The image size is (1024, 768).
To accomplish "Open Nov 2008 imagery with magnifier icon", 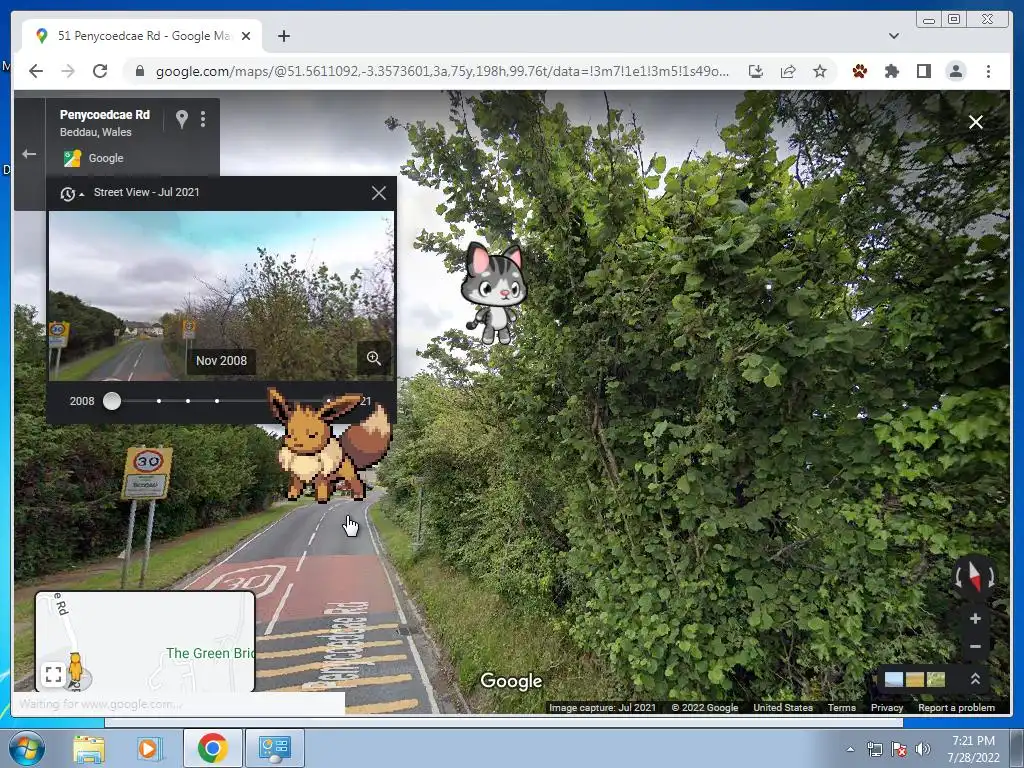I will click(374, 358).
